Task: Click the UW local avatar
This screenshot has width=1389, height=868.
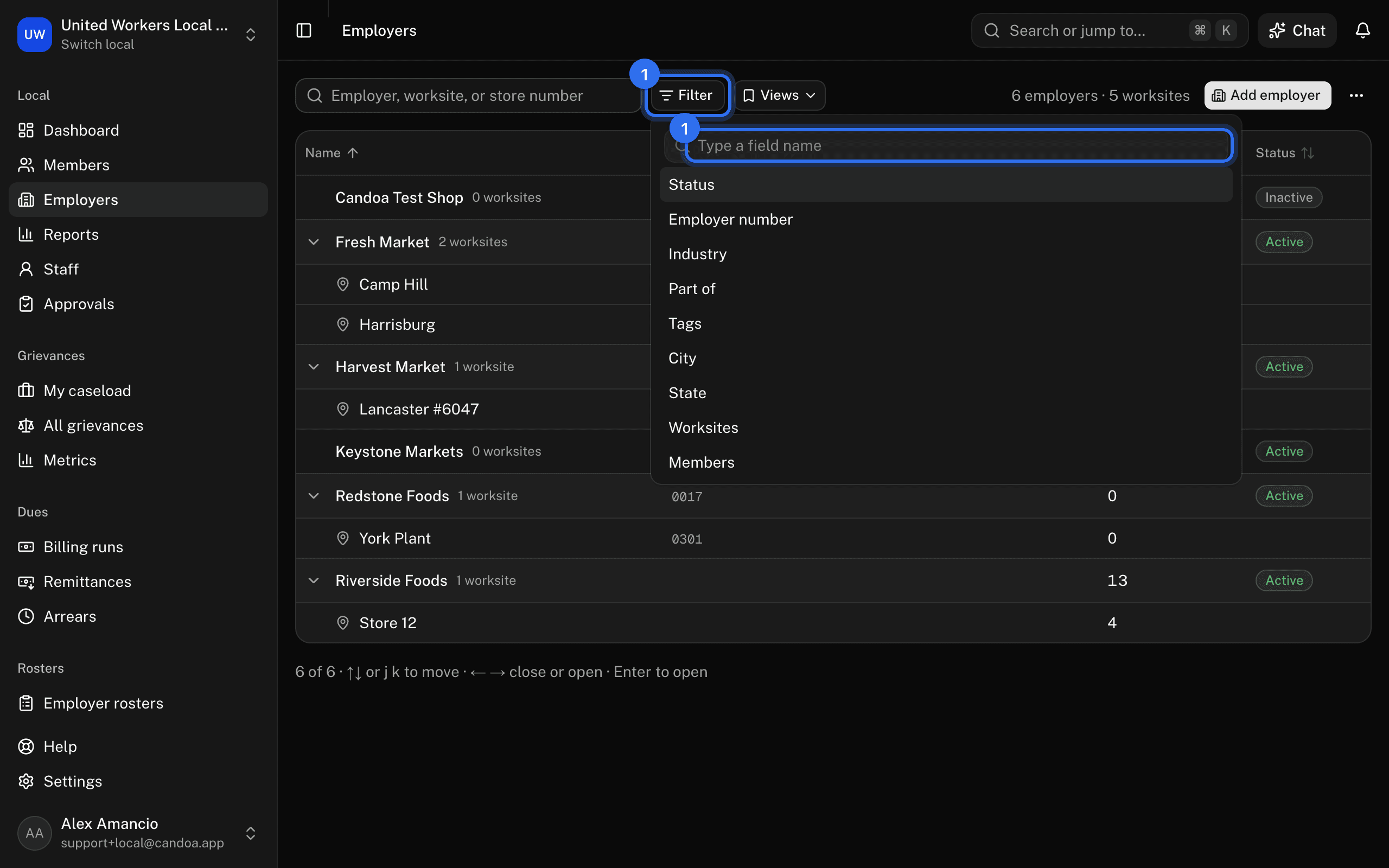Action: [x=34, y=34]
